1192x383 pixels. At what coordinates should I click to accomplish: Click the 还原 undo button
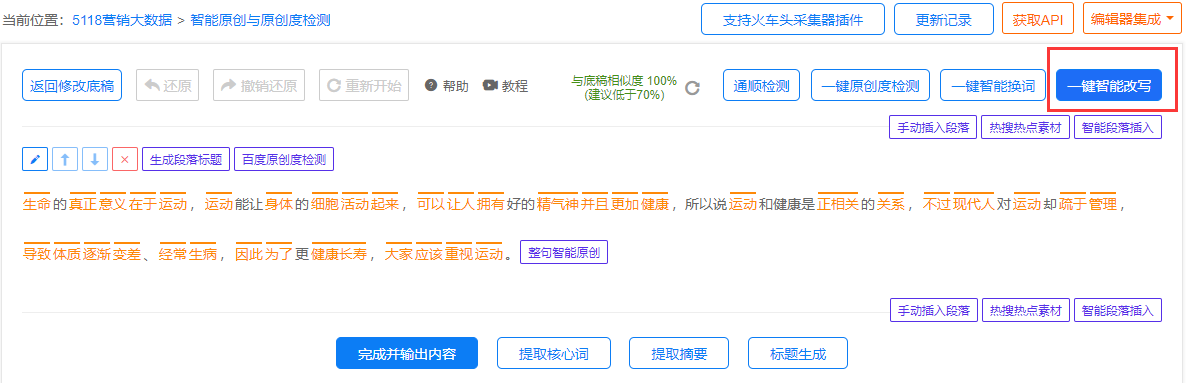168,85
